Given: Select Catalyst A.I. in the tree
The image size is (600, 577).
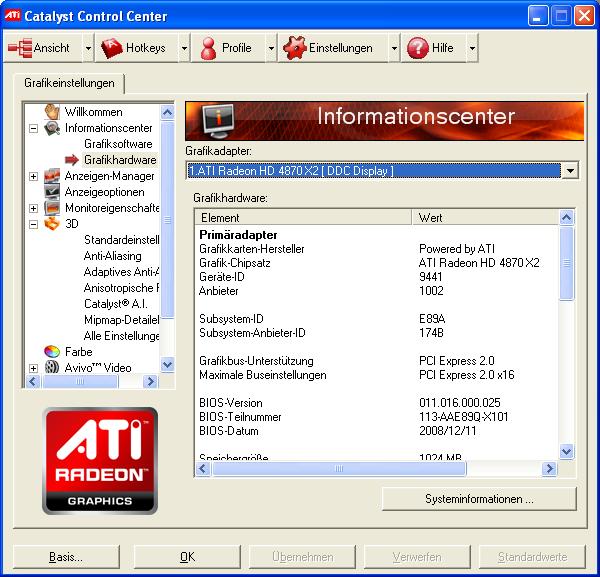Looking at the screenshot, I should [x=116, y=304].
